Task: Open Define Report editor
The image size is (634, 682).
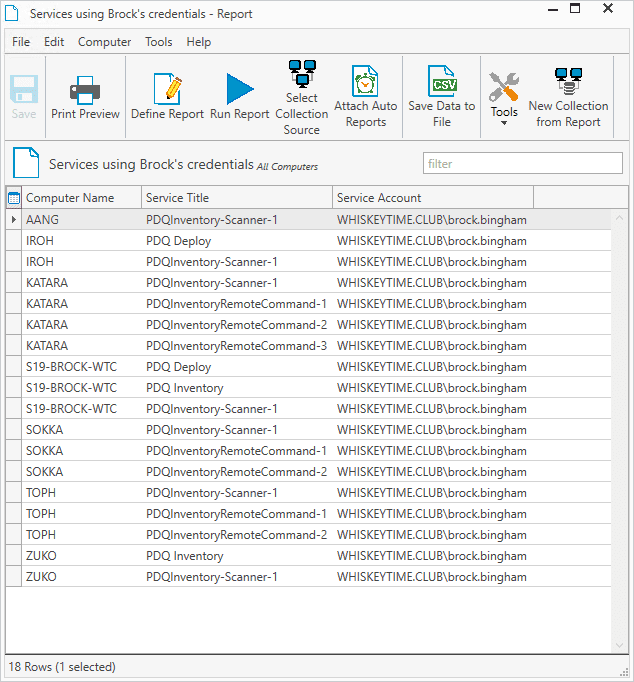Action: pos(167,97)
